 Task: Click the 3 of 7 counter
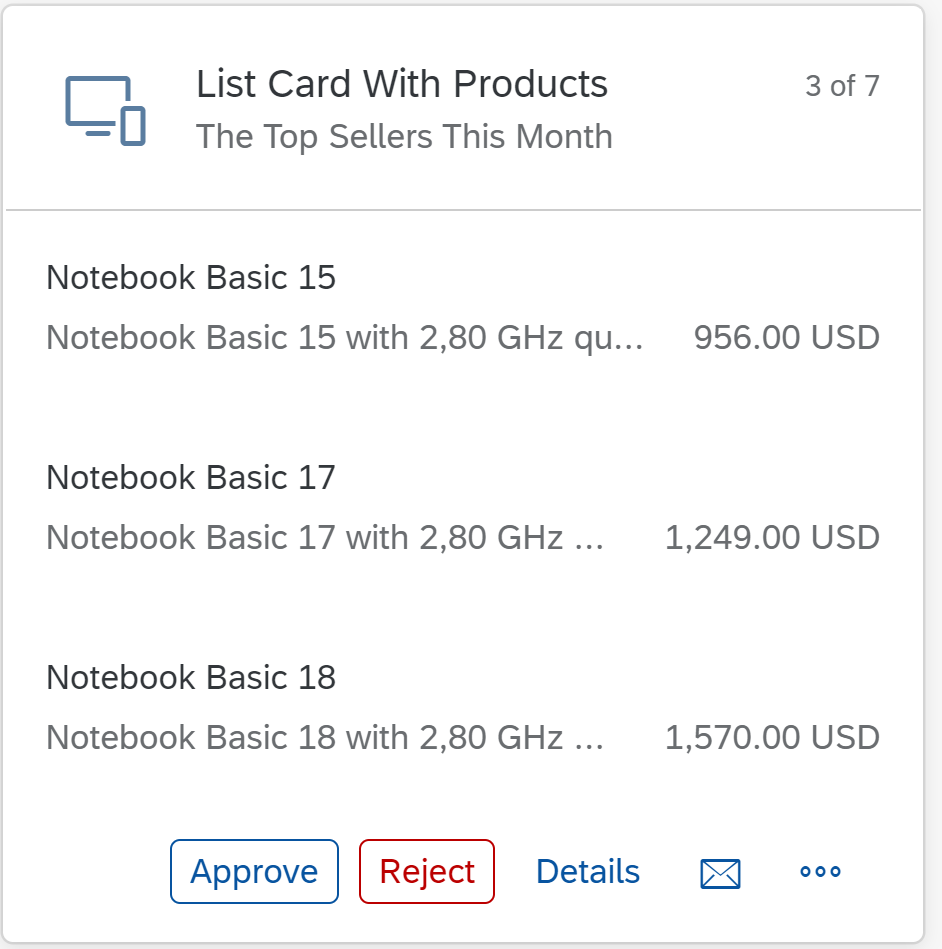click(x=842, y=86)
